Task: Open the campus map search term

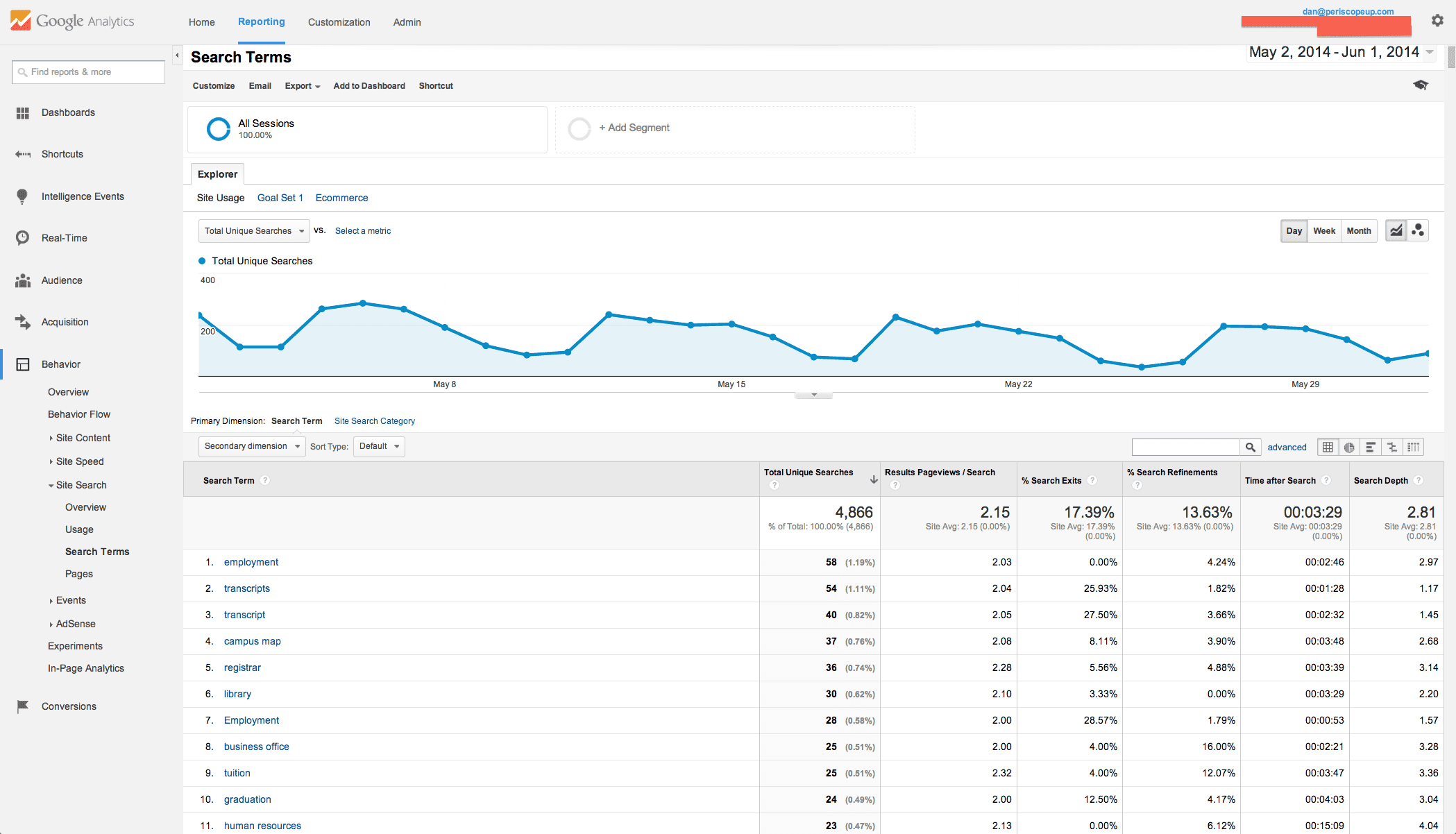Action: coord(252,641)
